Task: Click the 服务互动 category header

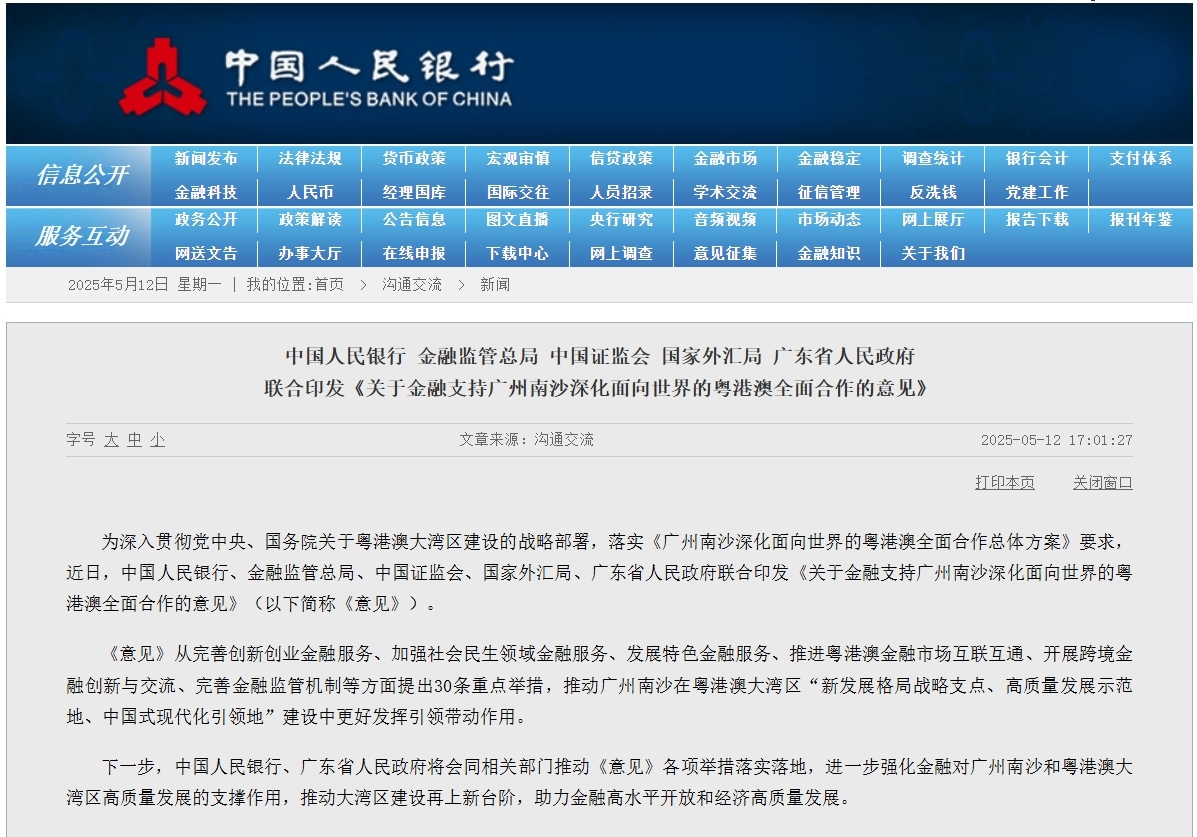Action: coord(82,236)
